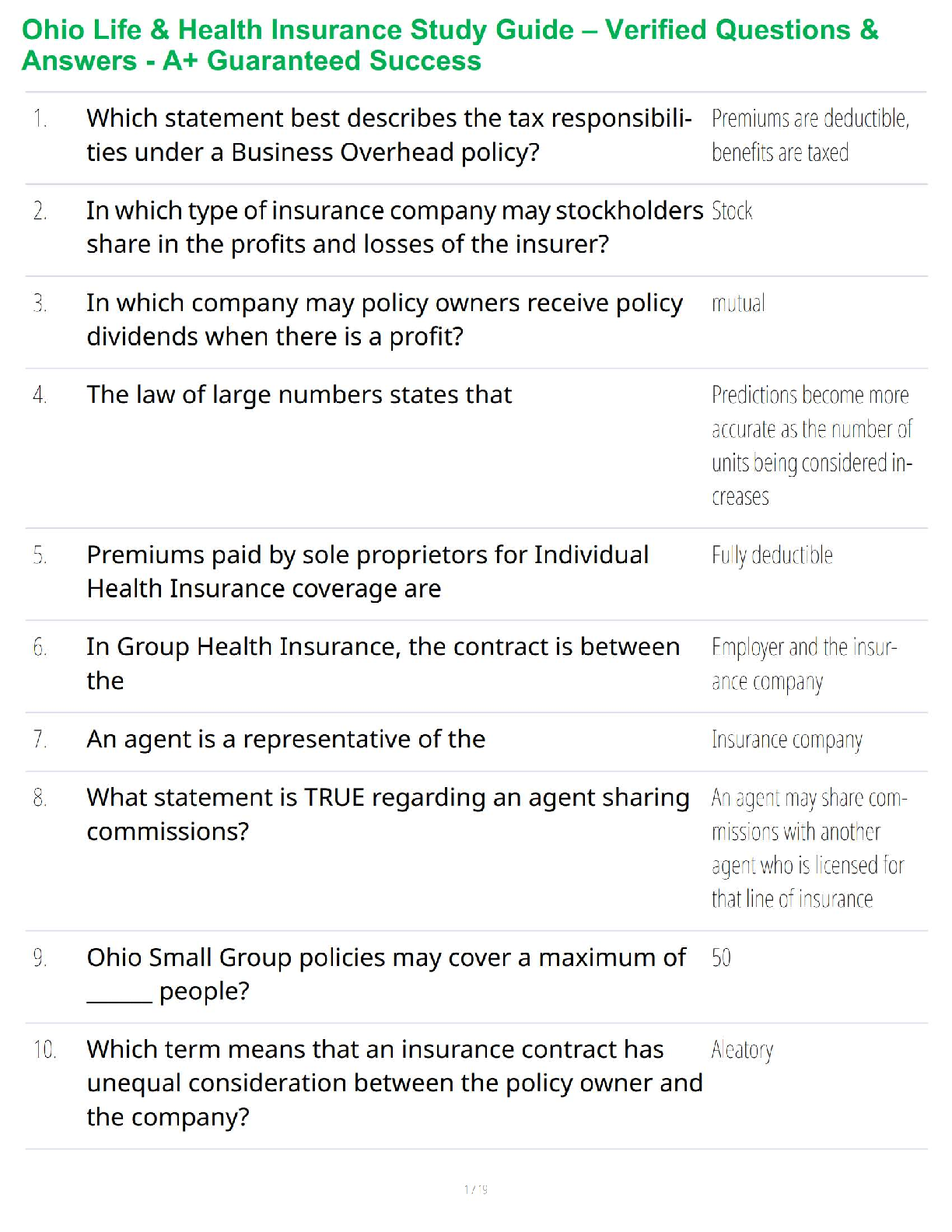Click the agent sharing commissions question

(x=387, y=814)
